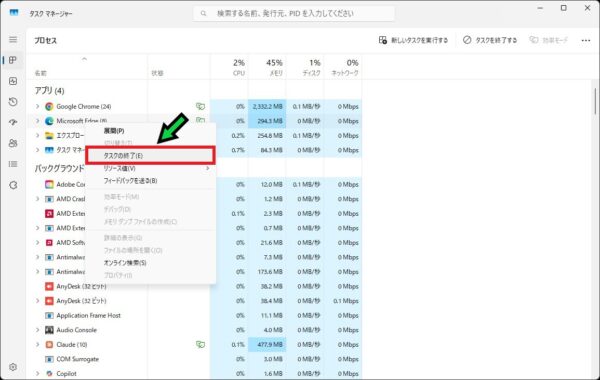Expand the Audio Console process group
Screen dimensions: 600x380
38,330
